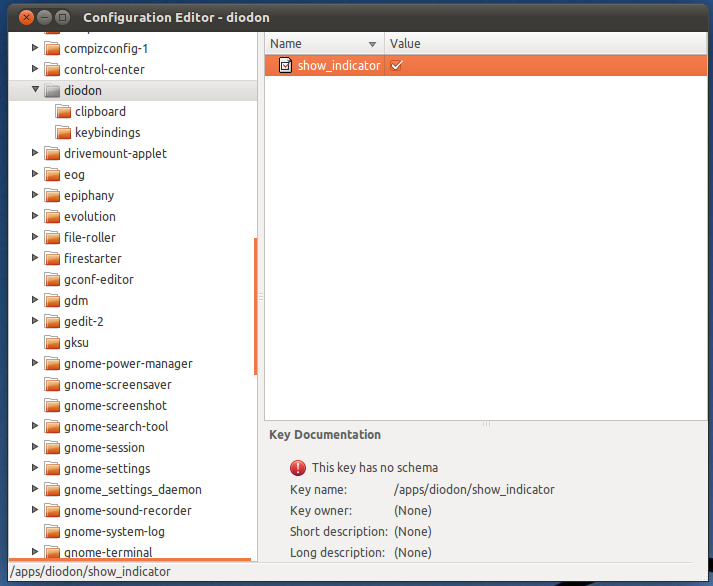Minimize the Configuration Editor window
The width and height of the screenshot is (713, 586).
(45, 17)
